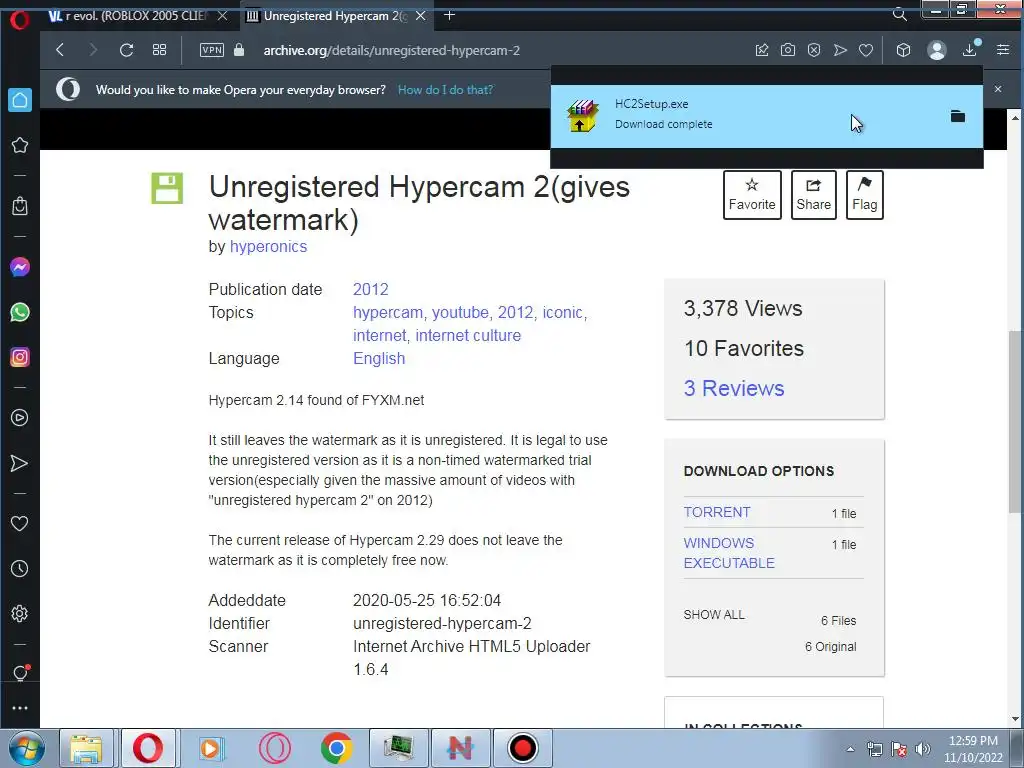The width and height of the screenshot is (1024, 768).
Task: Open Google Chrome from taskbar
Action: click(x=337, y=748)
